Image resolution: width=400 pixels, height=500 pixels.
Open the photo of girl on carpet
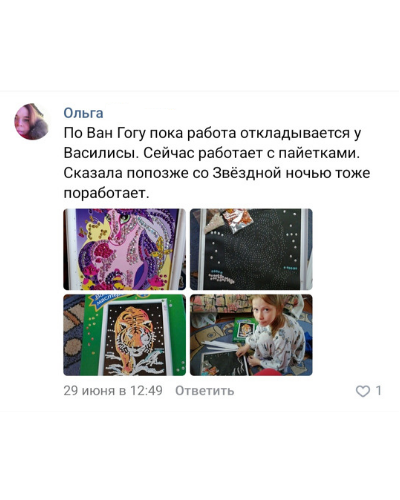click(251, 335)
